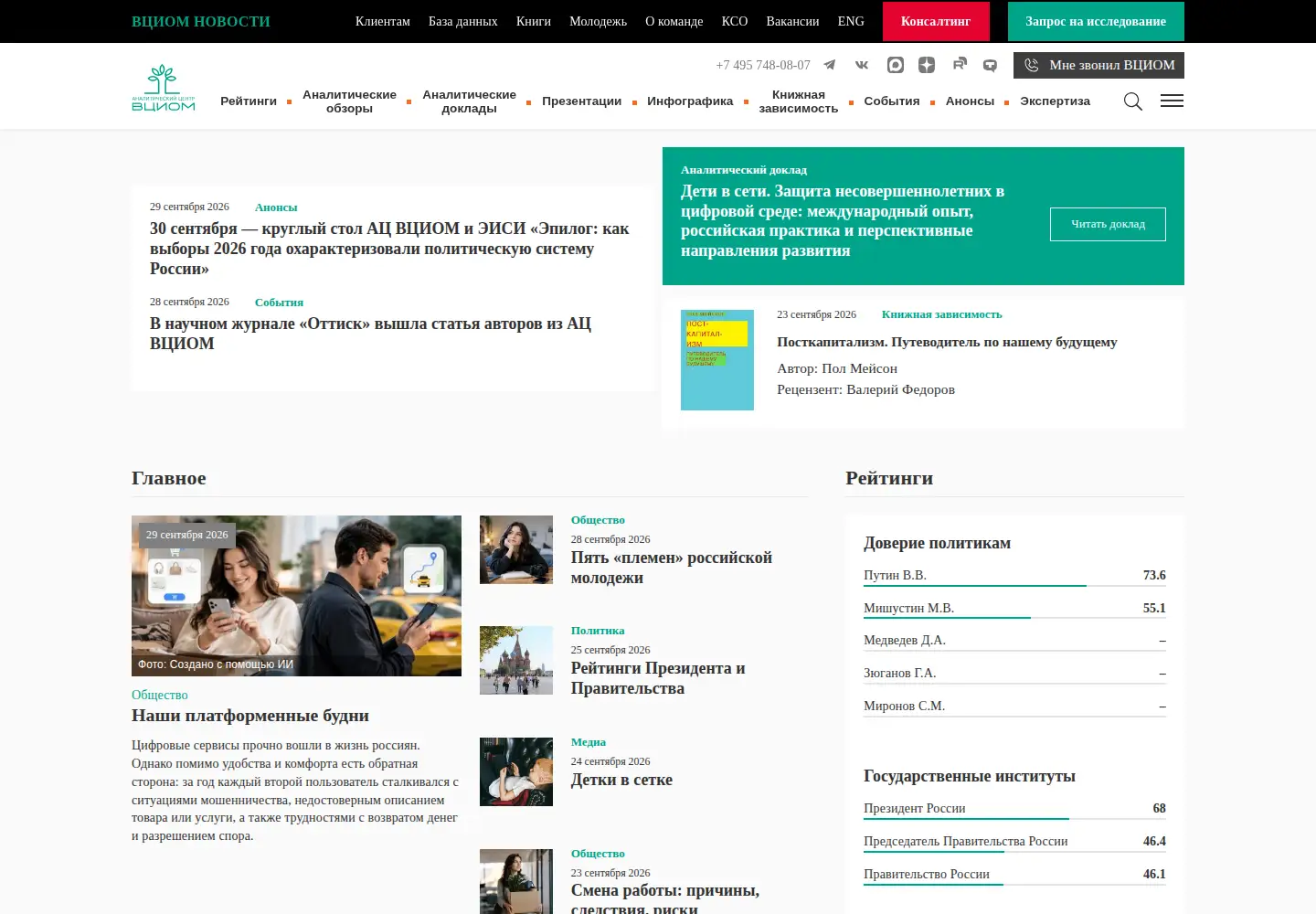Go to the Инфографика section
Viewport: 1316px width, 914px height.
690,101
